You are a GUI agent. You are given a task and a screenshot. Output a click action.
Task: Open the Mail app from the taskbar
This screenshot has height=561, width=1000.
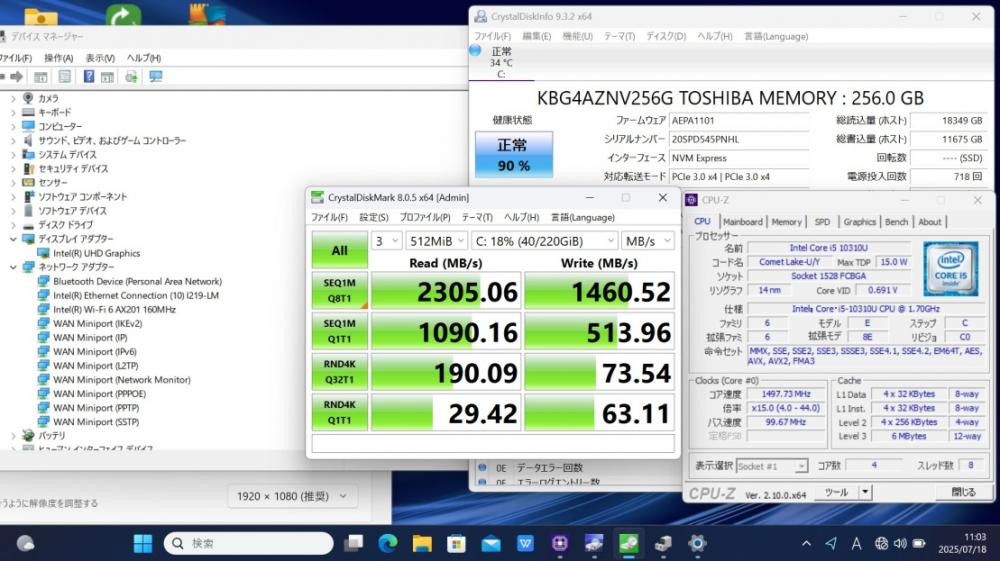[491, 543]
